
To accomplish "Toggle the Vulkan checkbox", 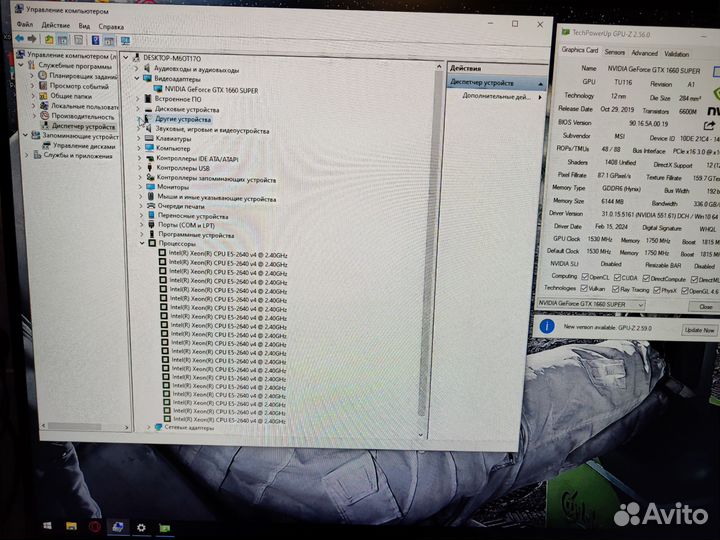I will [x=584, y=288].
